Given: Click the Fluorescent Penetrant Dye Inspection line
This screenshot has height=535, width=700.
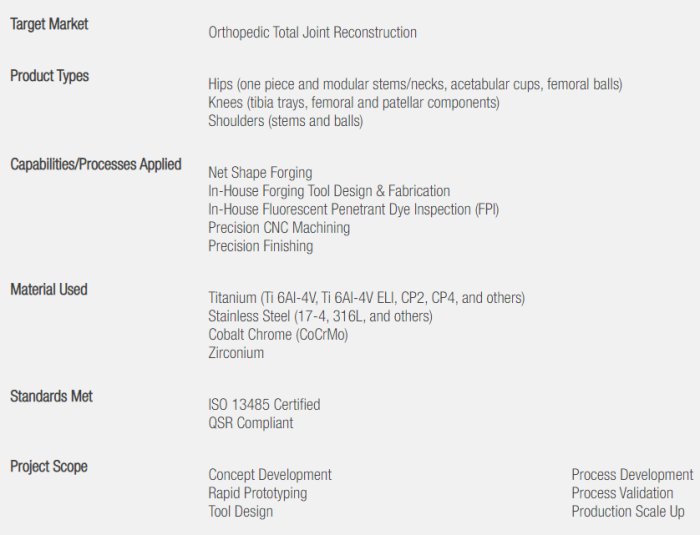Looking at the screenshot, I should click(x=353, y=209).
